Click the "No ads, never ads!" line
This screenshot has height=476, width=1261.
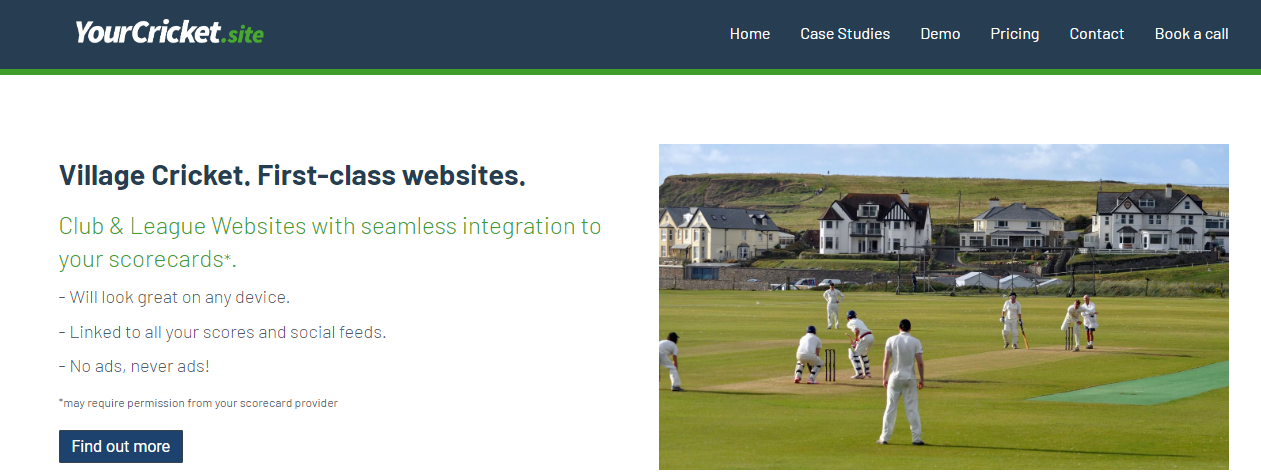134,366
